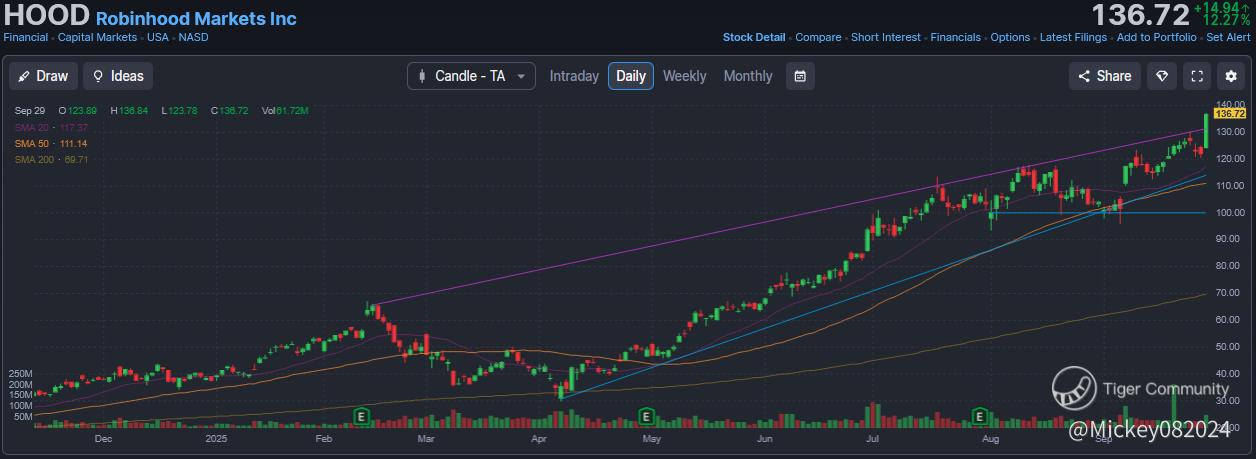Viewport: 1256px width, 459px height.
Task: Click the 2025 label on the time axis
Action: pyautogui.click(x=216, y=438)
